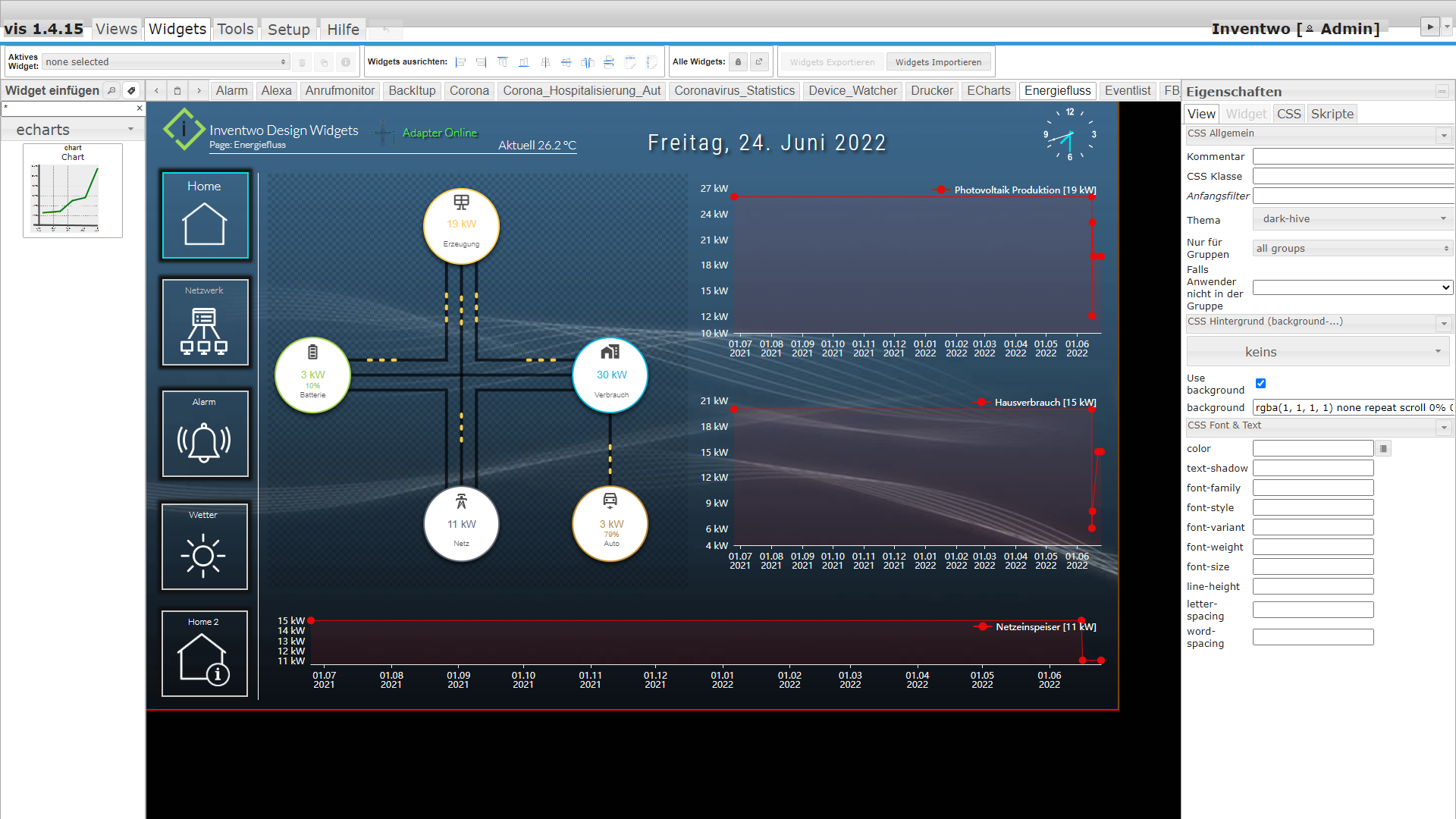
Task: Collapse the CSS Hintergrund section
Action: [1444, 324]
